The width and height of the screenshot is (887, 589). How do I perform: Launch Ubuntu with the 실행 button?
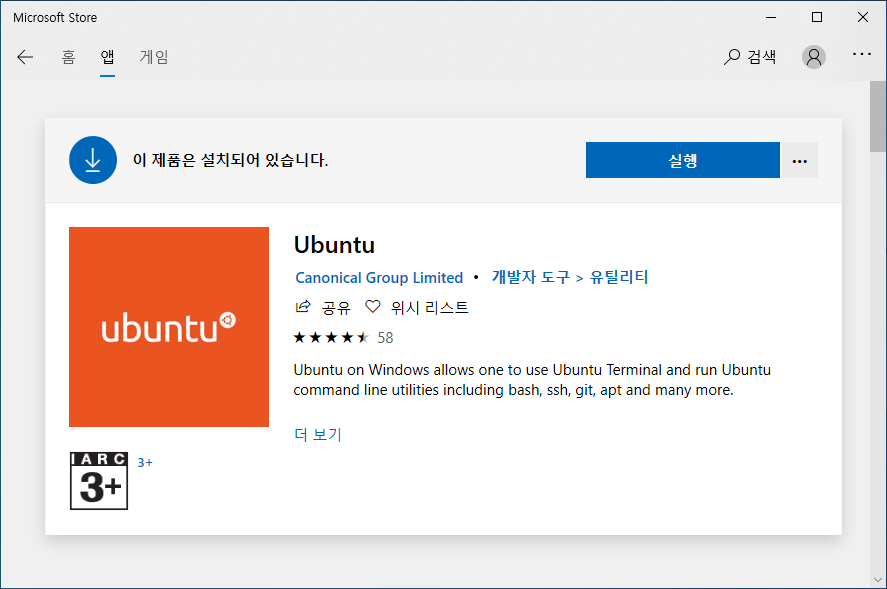tap(683, 160)
